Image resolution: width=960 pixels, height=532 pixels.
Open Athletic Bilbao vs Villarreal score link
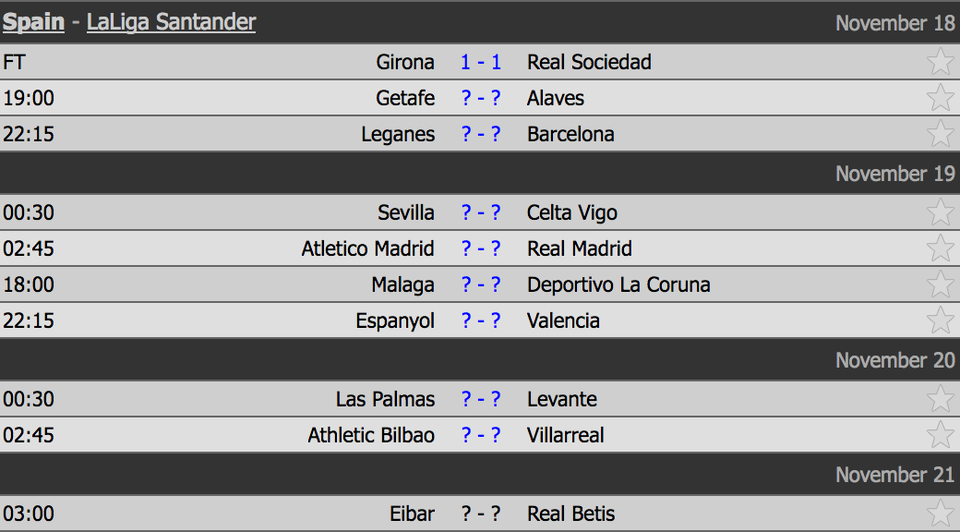pos(481,436)
